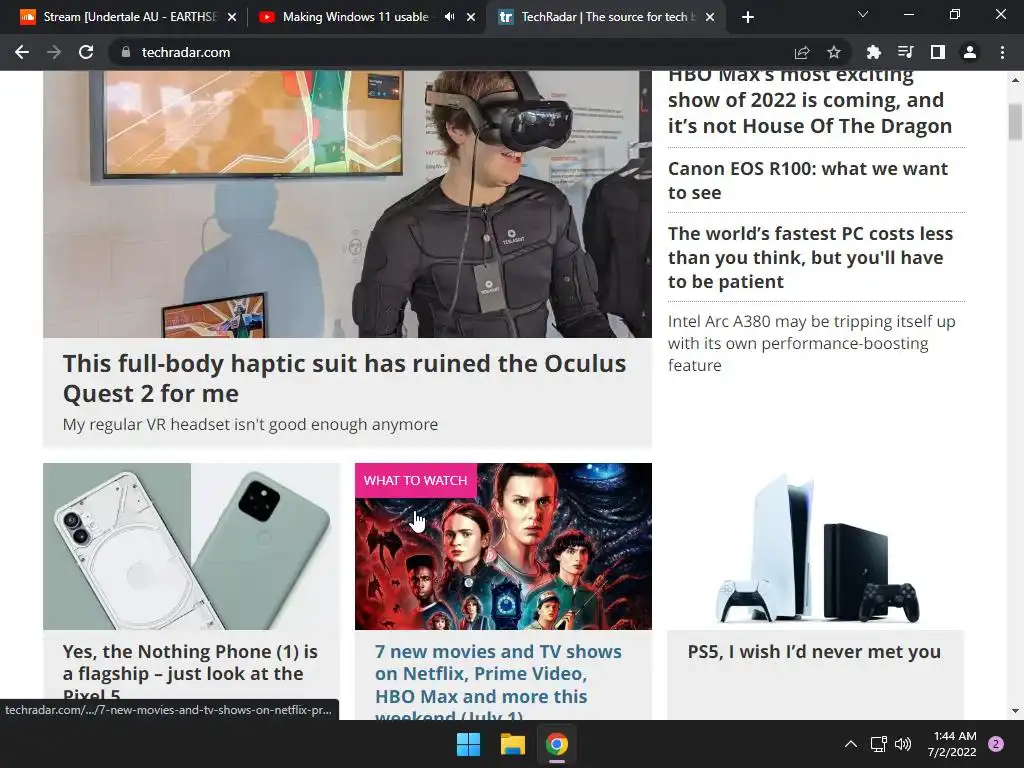Open Intel Arc A380 article link
This screenshot has width=1024, height=768.
pyautogui.click(x=812, y=343)
